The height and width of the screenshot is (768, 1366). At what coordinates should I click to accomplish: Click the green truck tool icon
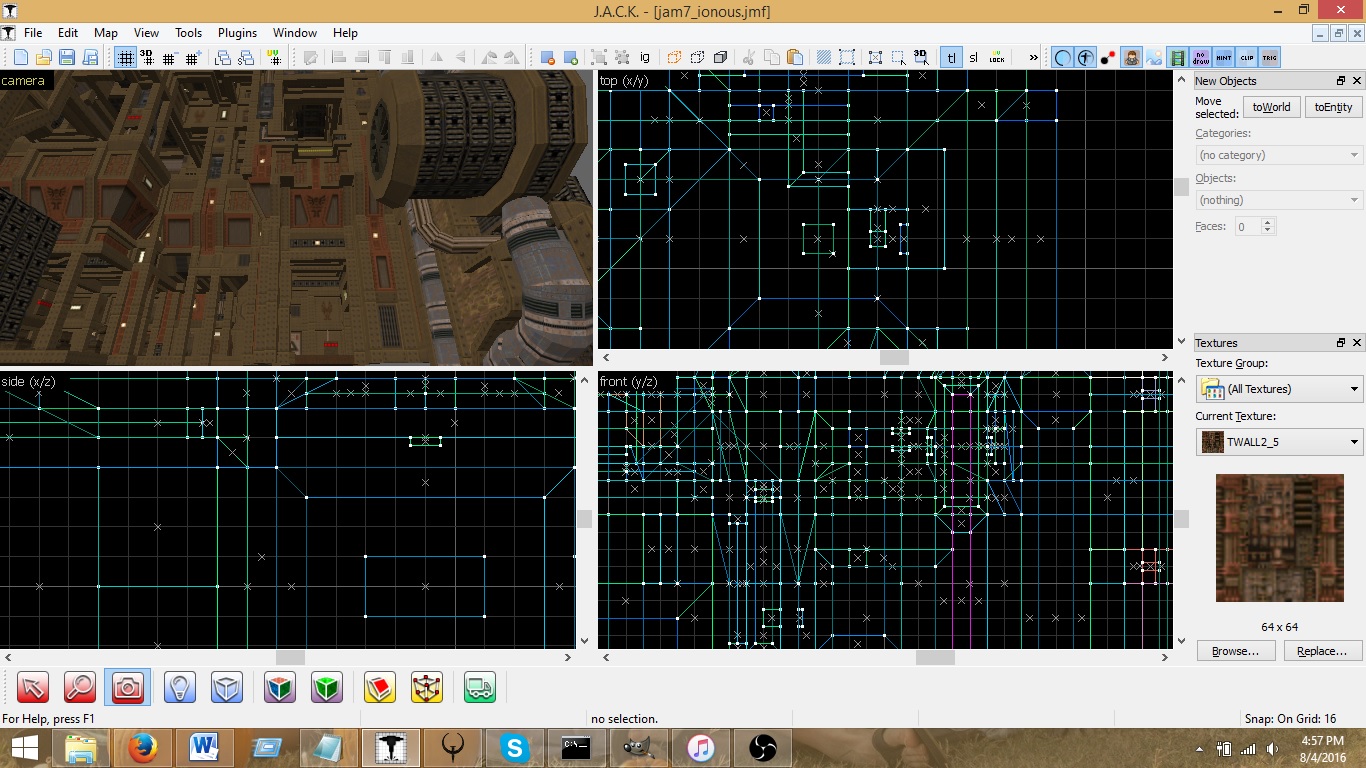coord(480,687)
